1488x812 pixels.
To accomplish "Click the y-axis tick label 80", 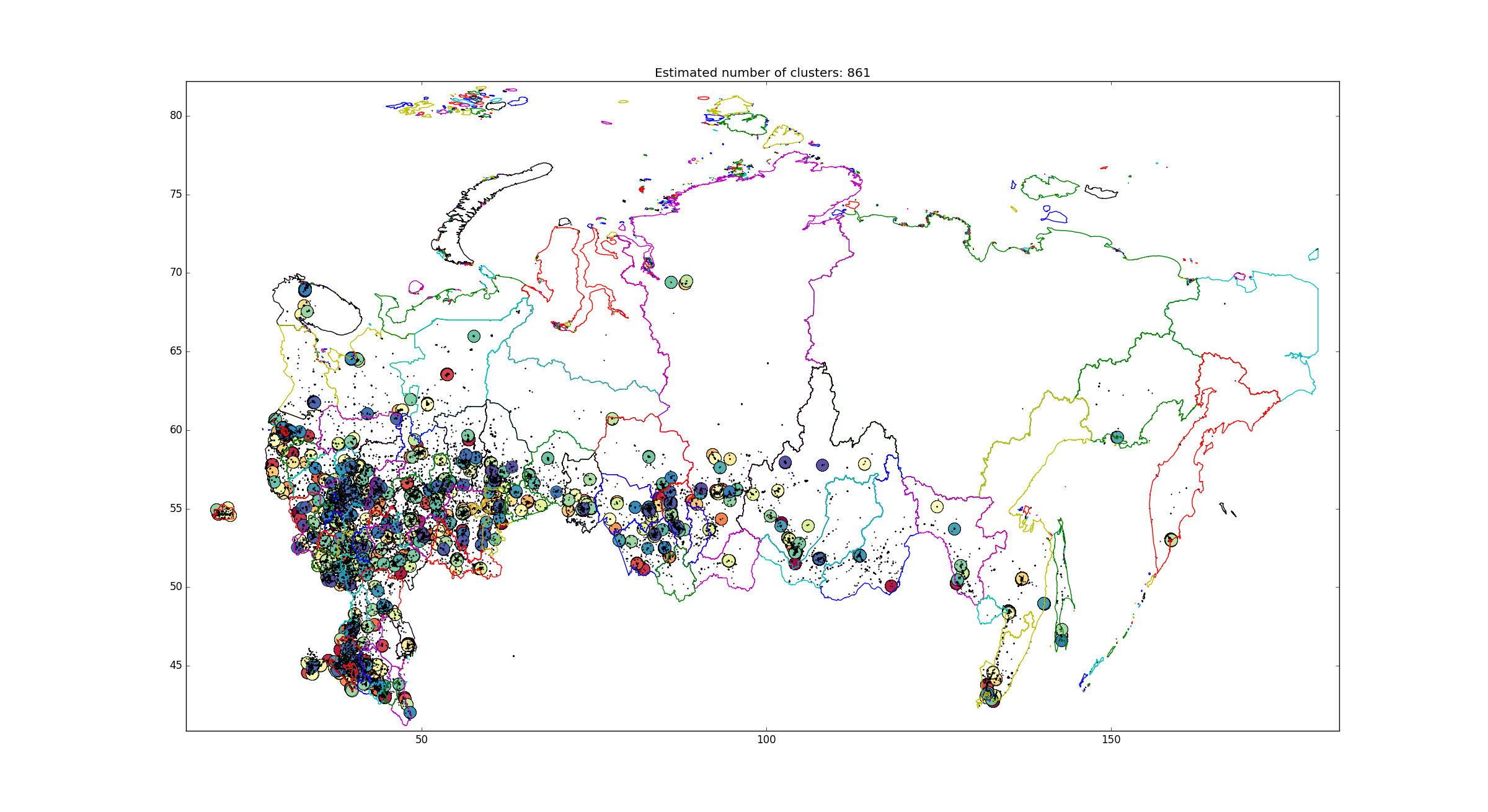I will 175,115.
